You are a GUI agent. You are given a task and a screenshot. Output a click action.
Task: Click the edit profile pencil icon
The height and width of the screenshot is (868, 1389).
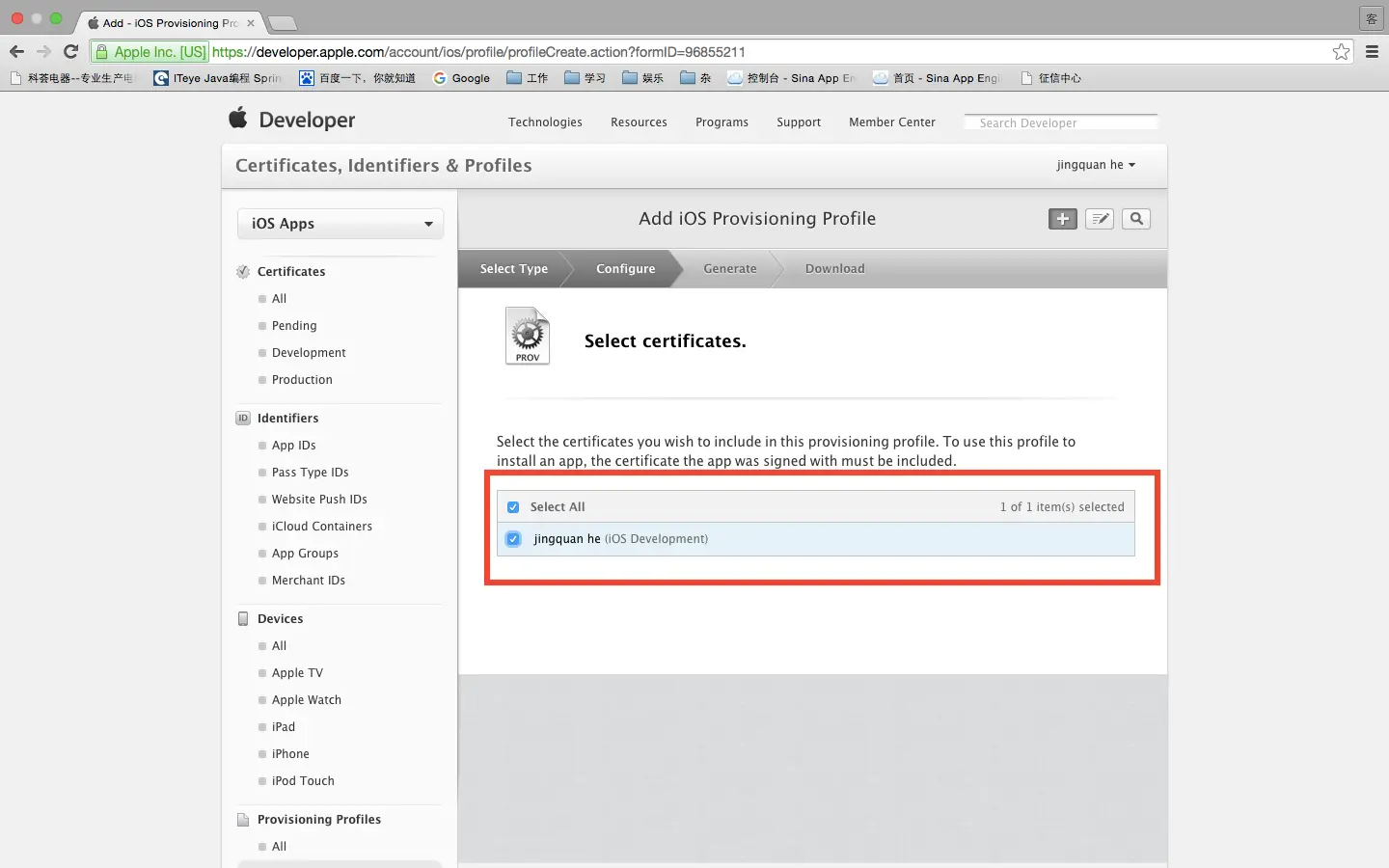click(1100, 219)
